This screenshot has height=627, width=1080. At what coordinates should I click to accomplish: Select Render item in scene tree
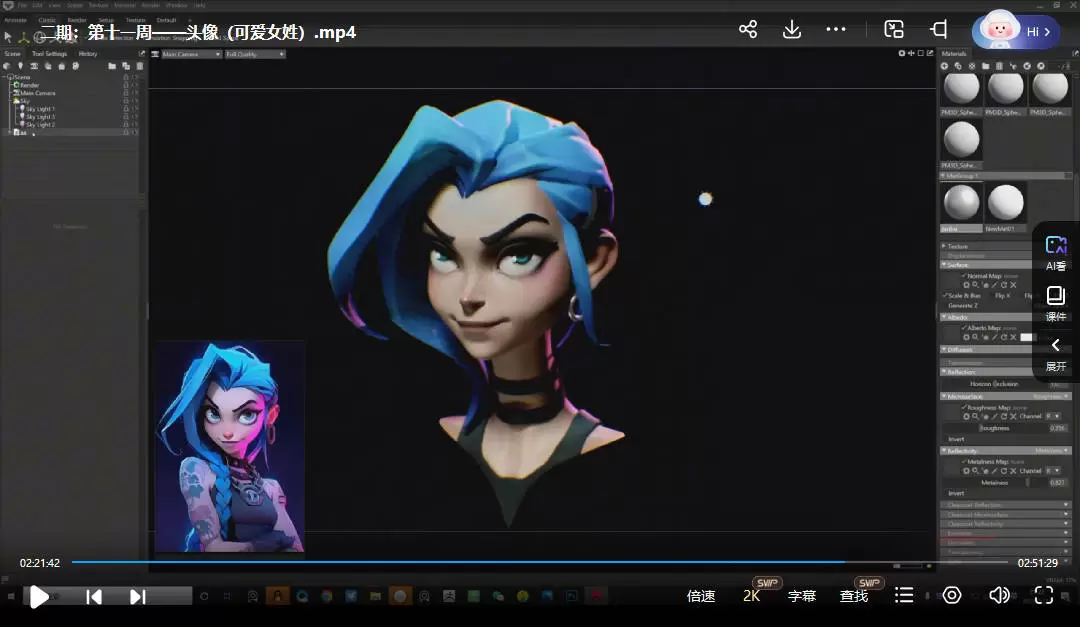tap(29, 85)
